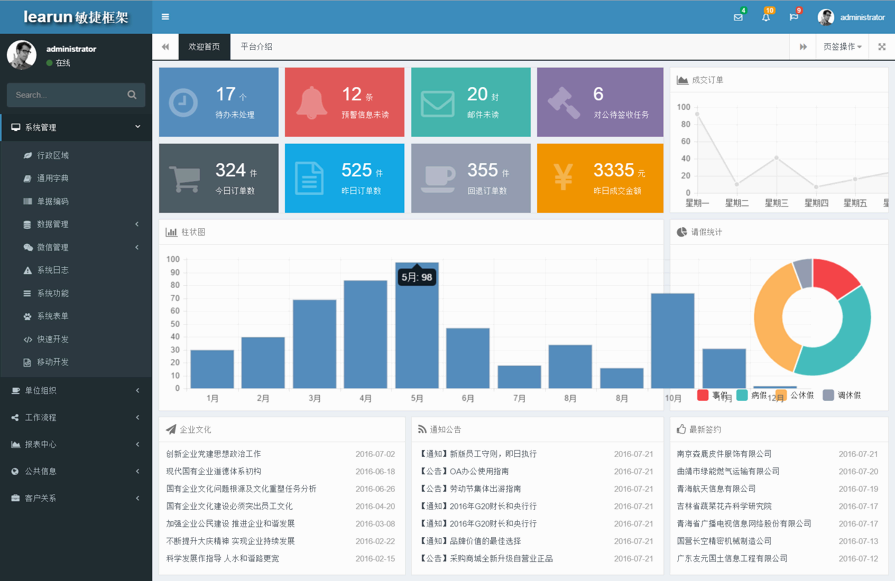Open the mail envelope notifications icon

click(x=738, y=17)
